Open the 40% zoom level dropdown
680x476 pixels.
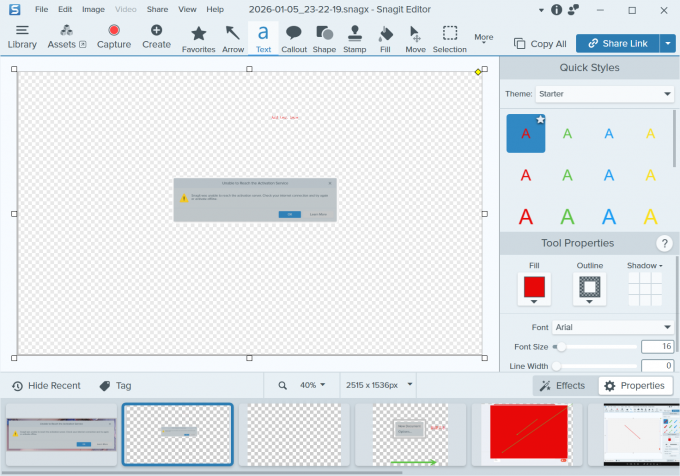pos(312,385)
